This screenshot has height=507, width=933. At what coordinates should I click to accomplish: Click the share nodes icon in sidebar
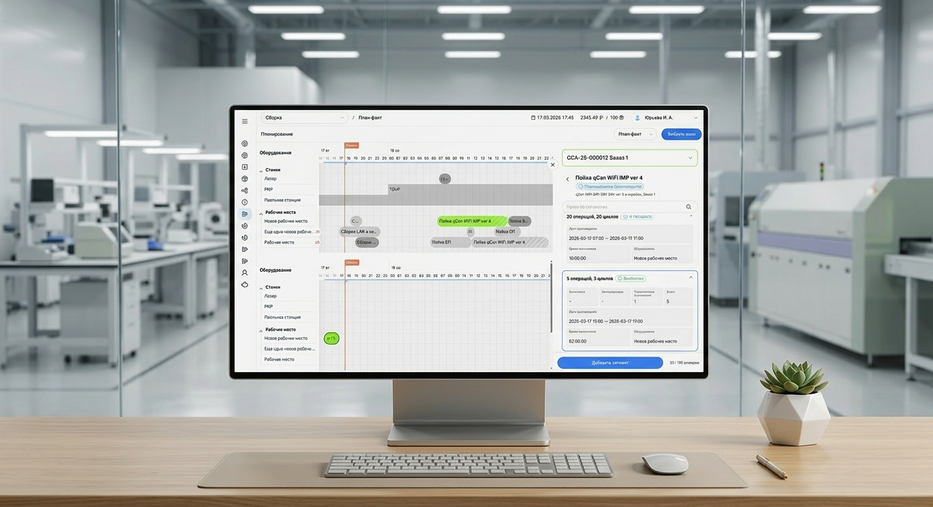244,191
